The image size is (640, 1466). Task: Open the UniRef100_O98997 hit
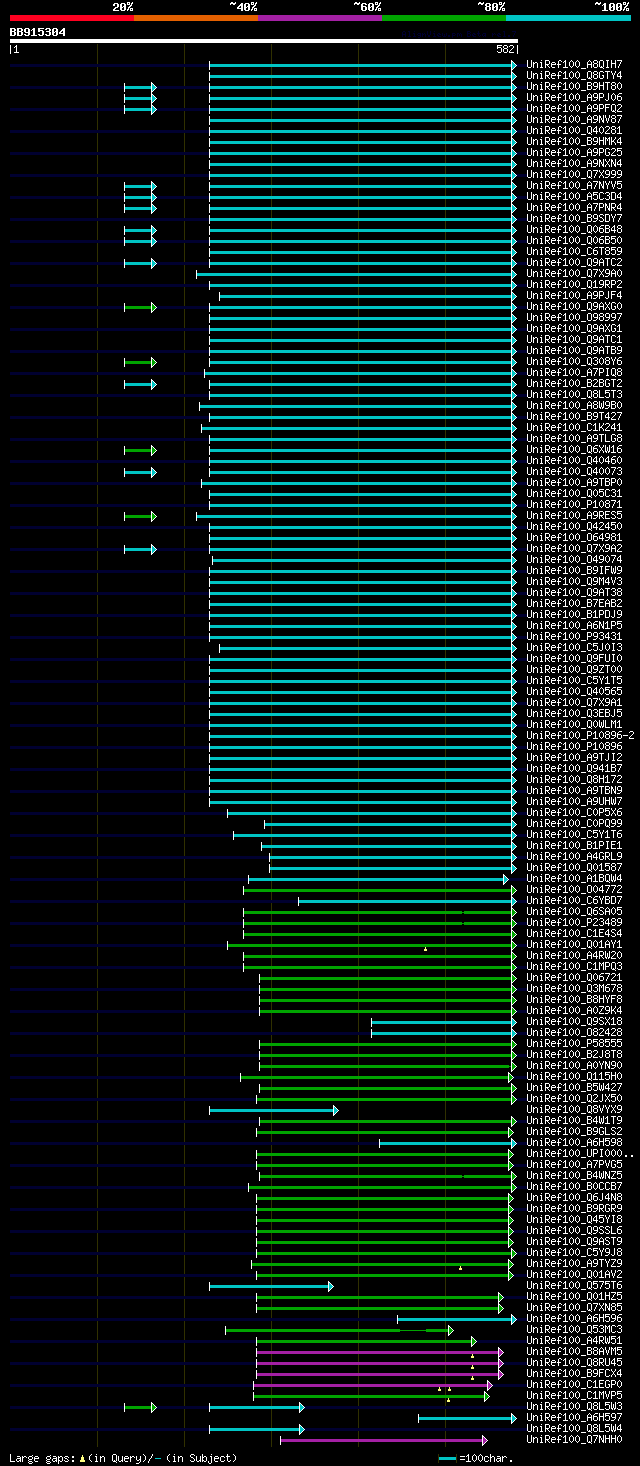tap(574, 317)
